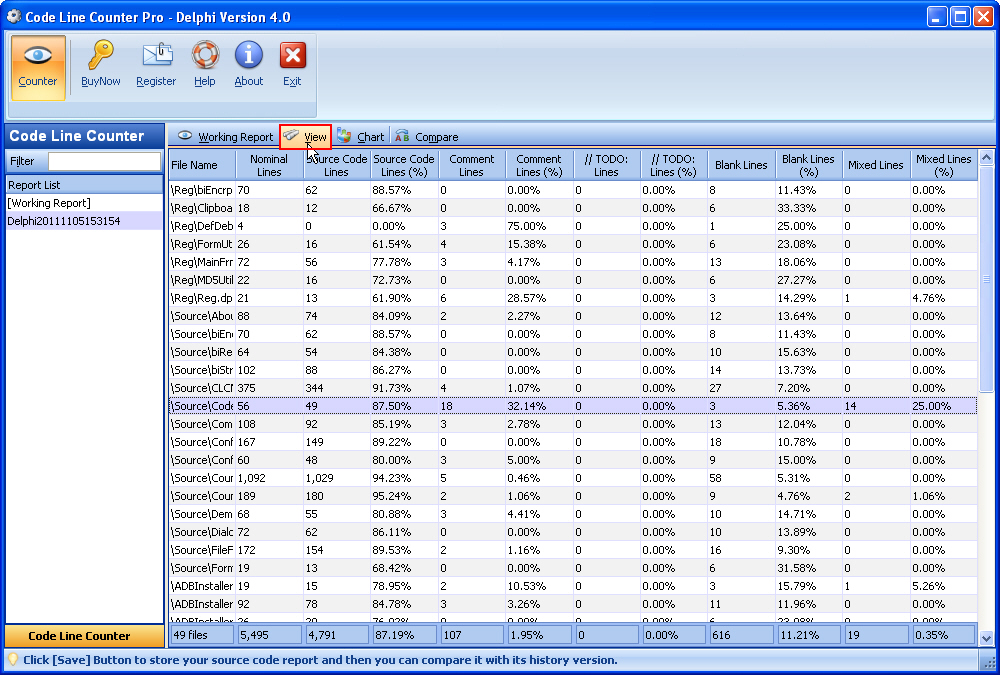Image resolution: width=1000 pixels, height=675 pixels.
Task: Sort by File Name column header
Action: (194, 165)
